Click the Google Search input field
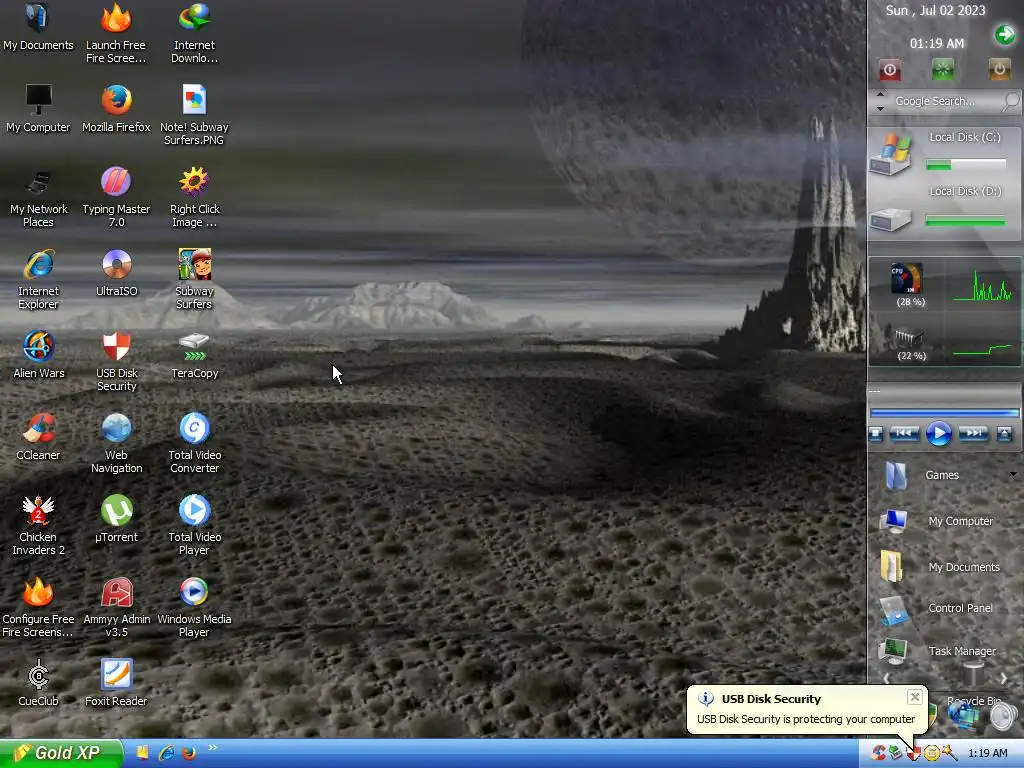The image size is (1024, 768). [944, 101]
